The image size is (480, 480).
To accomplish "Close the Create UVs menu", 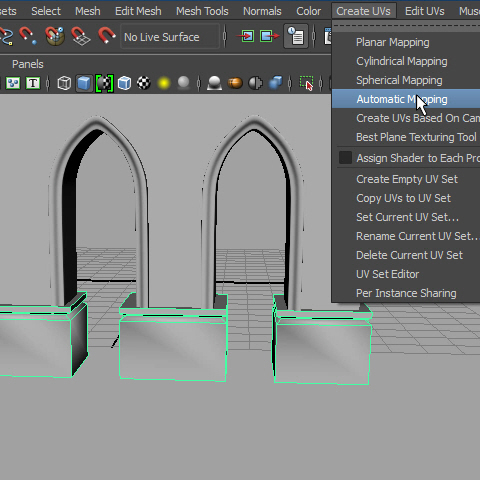I will (363, 11).
